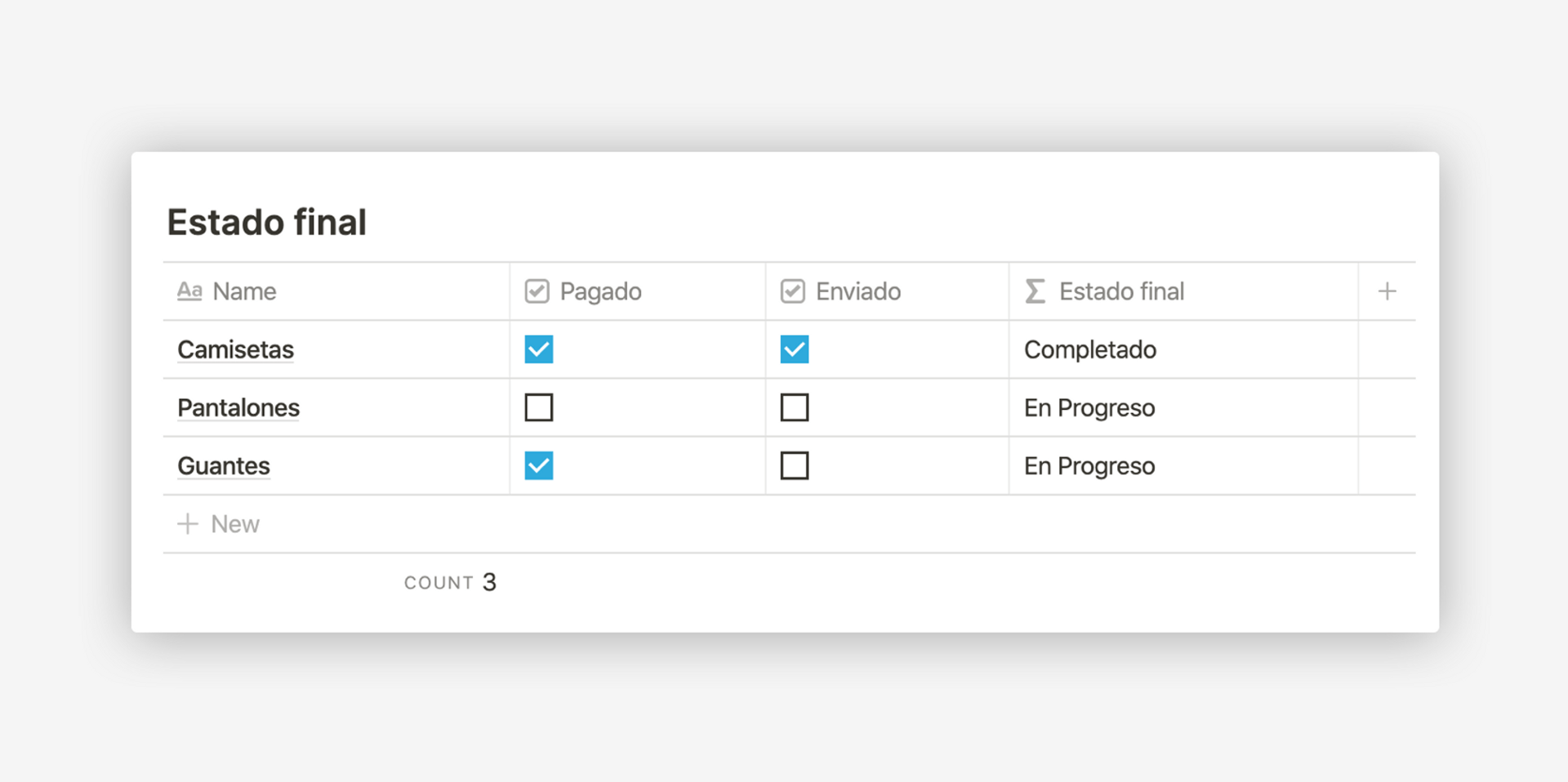
Task: Click the Estado final table title
Action: pyautogui.click(x=266, y=221)
